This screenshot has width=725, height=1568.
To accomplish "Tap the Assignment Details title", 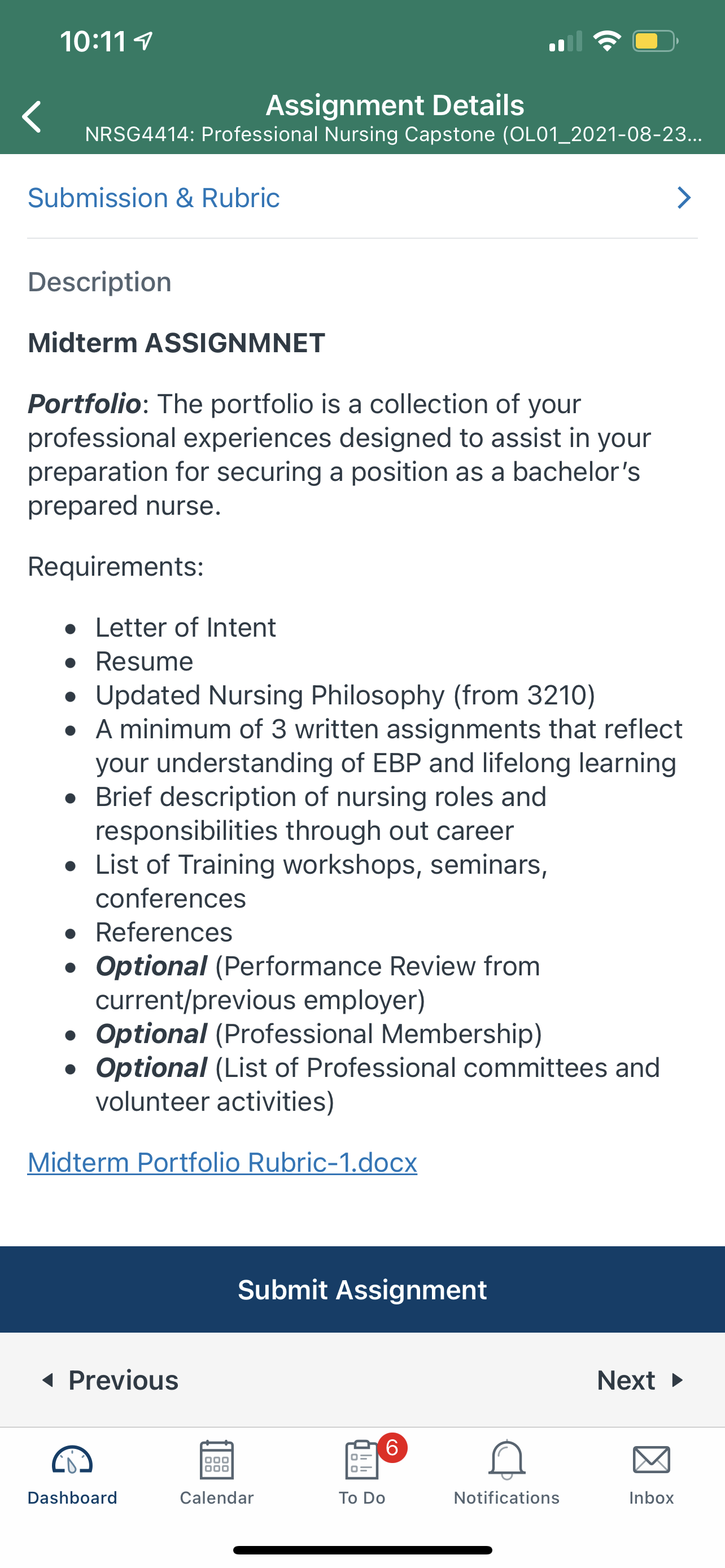I will (x=395, y=104).
